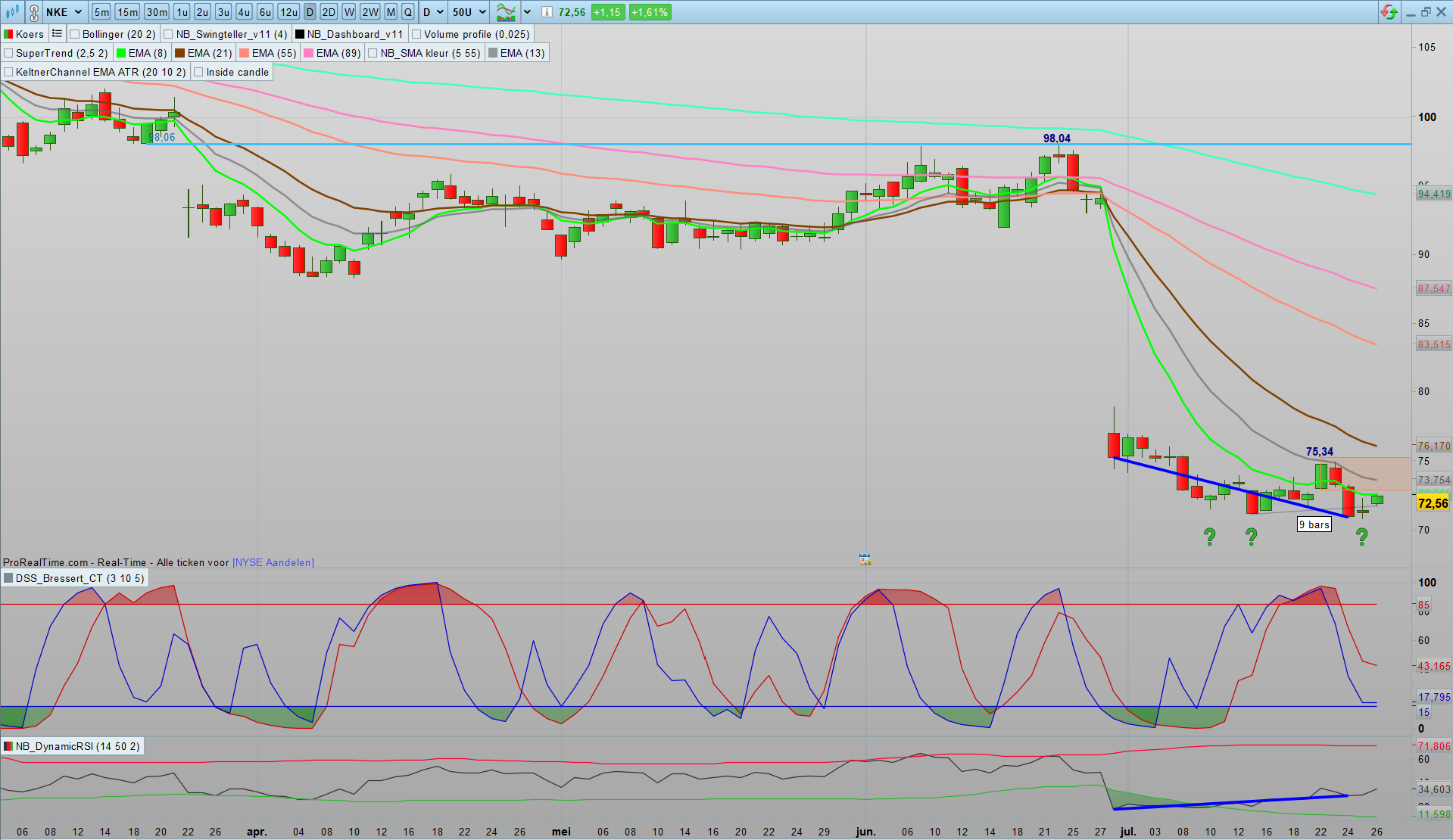
Task: Enable the Bollinger (20 2) checkbox
Action: [x=75, y=34]
